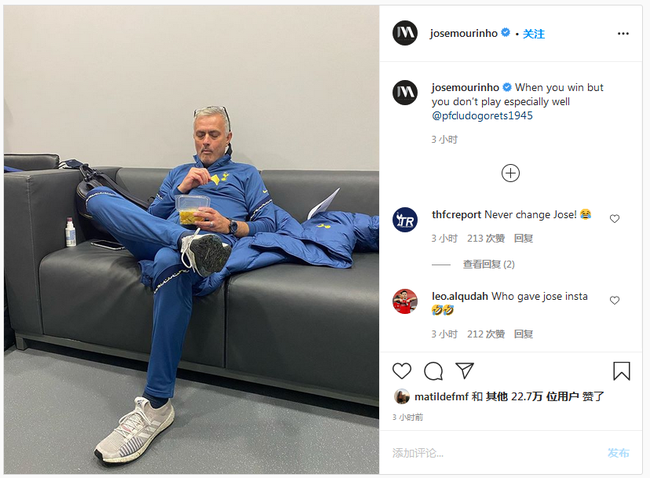Open the @pfcludogorets1945 mention link

point(482,116)
